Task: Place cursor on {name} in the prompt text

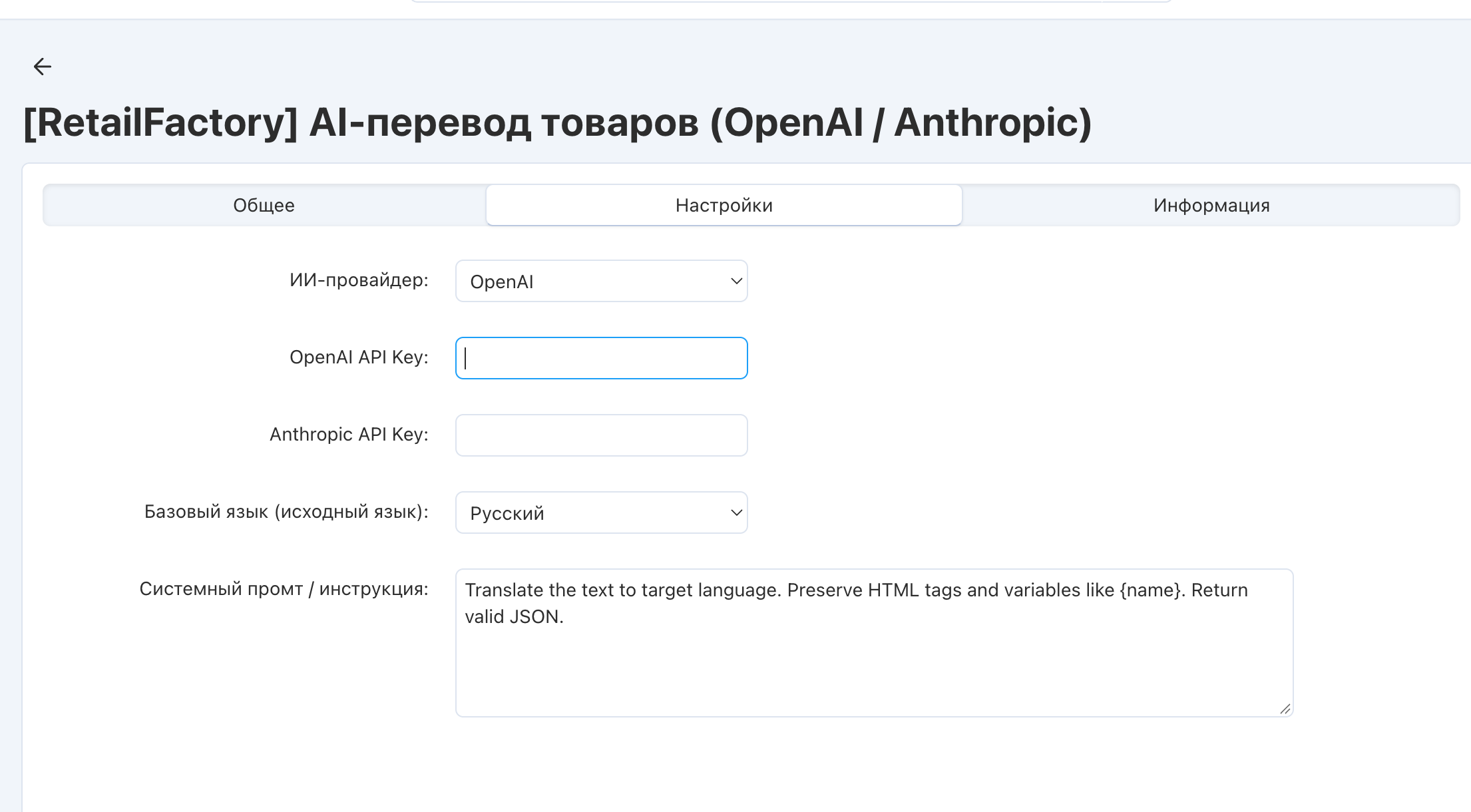Action: (1153, 590)
